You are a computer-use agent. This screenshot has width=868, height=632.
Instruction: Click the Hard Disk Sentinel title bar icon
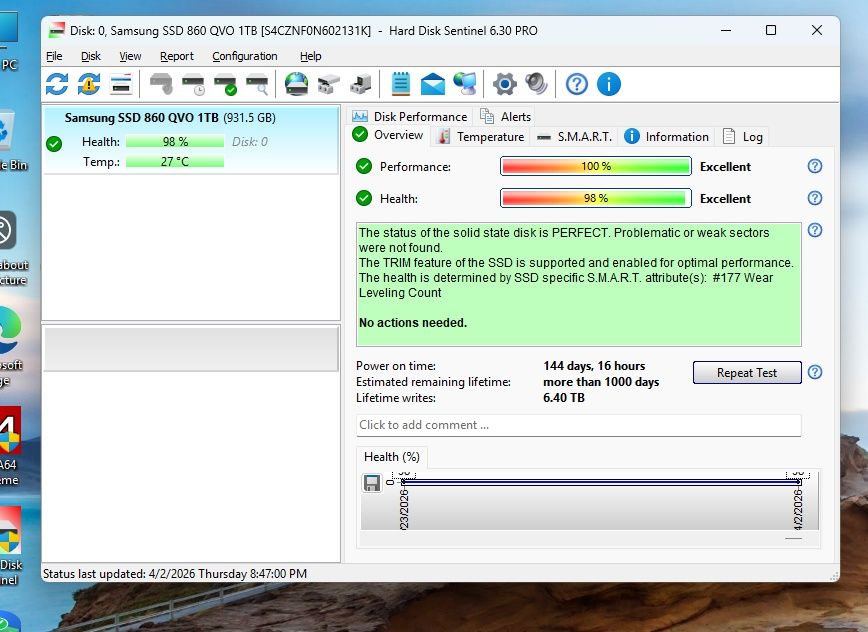click(x=57, y=30)
